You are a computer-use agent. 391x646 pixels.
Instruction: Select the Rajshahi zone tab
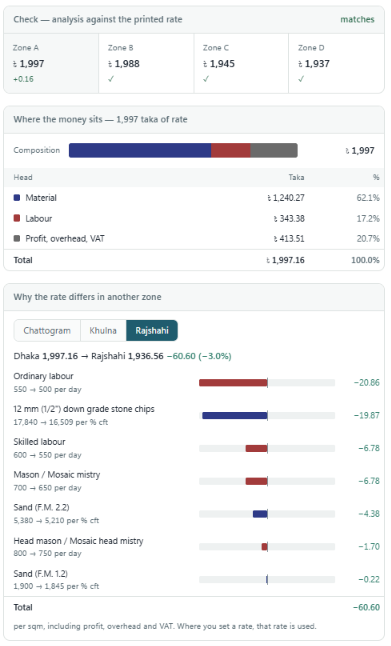point(152,330)
